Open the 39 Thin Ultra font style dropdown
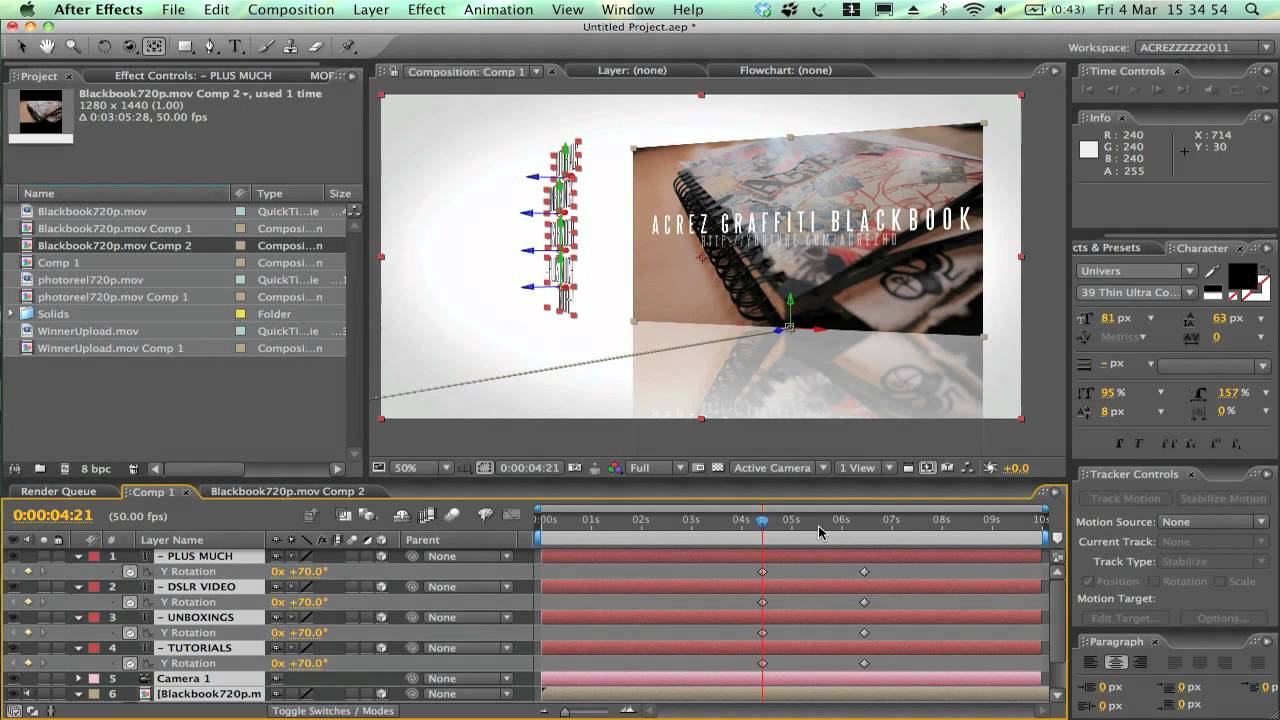Image resolution: width=1280 pixels, height=720 pixels. click(x=1137, y=292)
